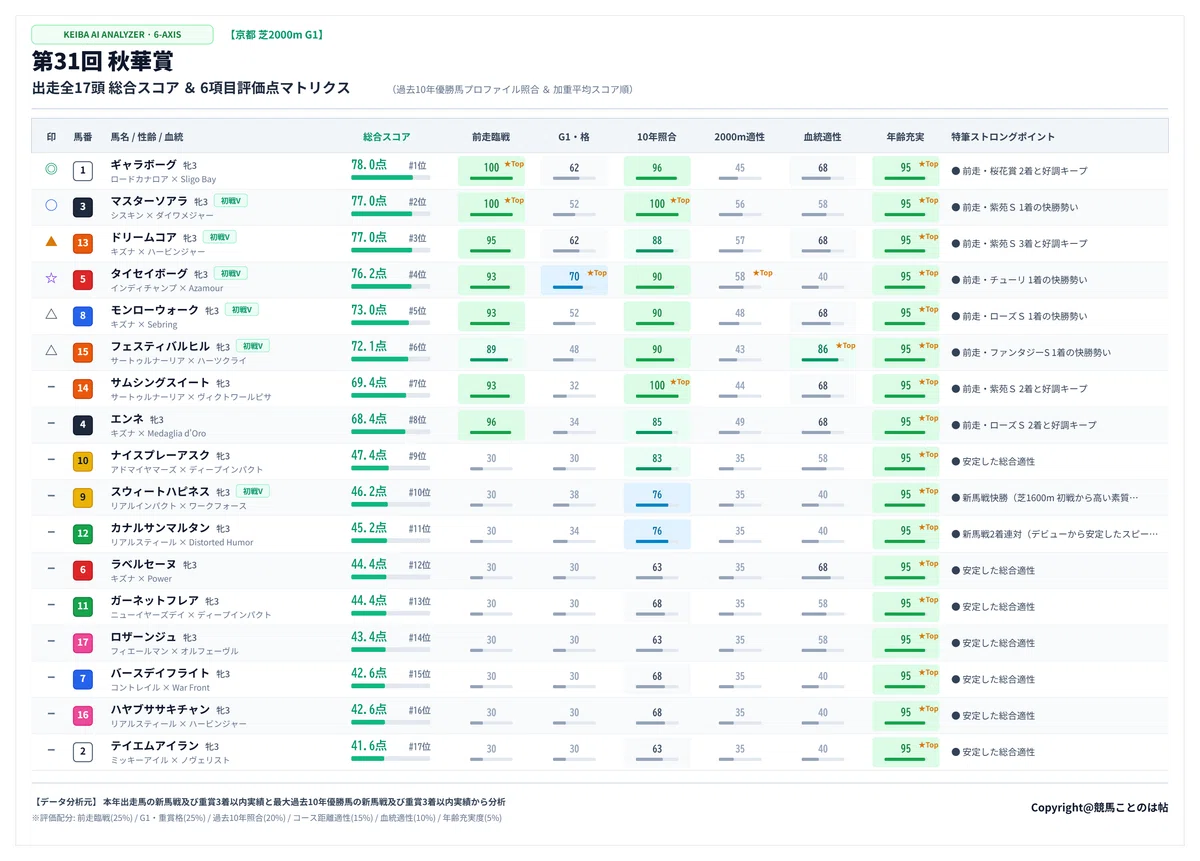Select horse number badge 11 ガーネットフレア

(x=83, y=606)
